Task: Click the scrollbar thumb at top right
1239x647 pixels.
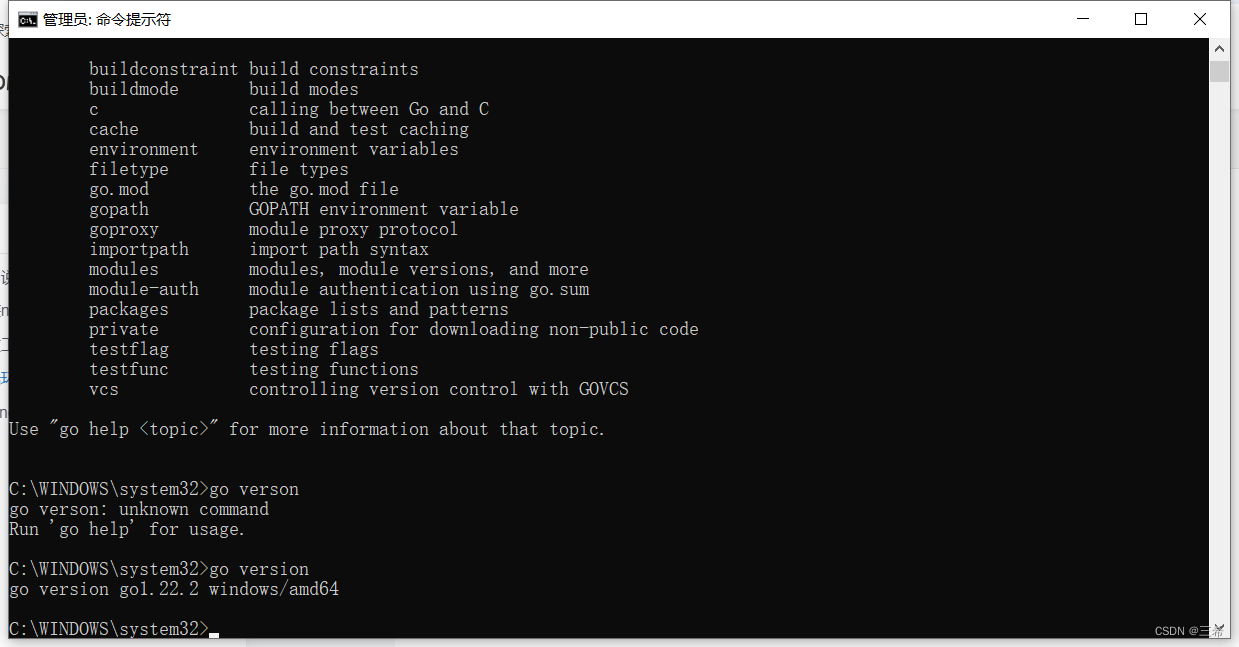Action: (1219, 70)
